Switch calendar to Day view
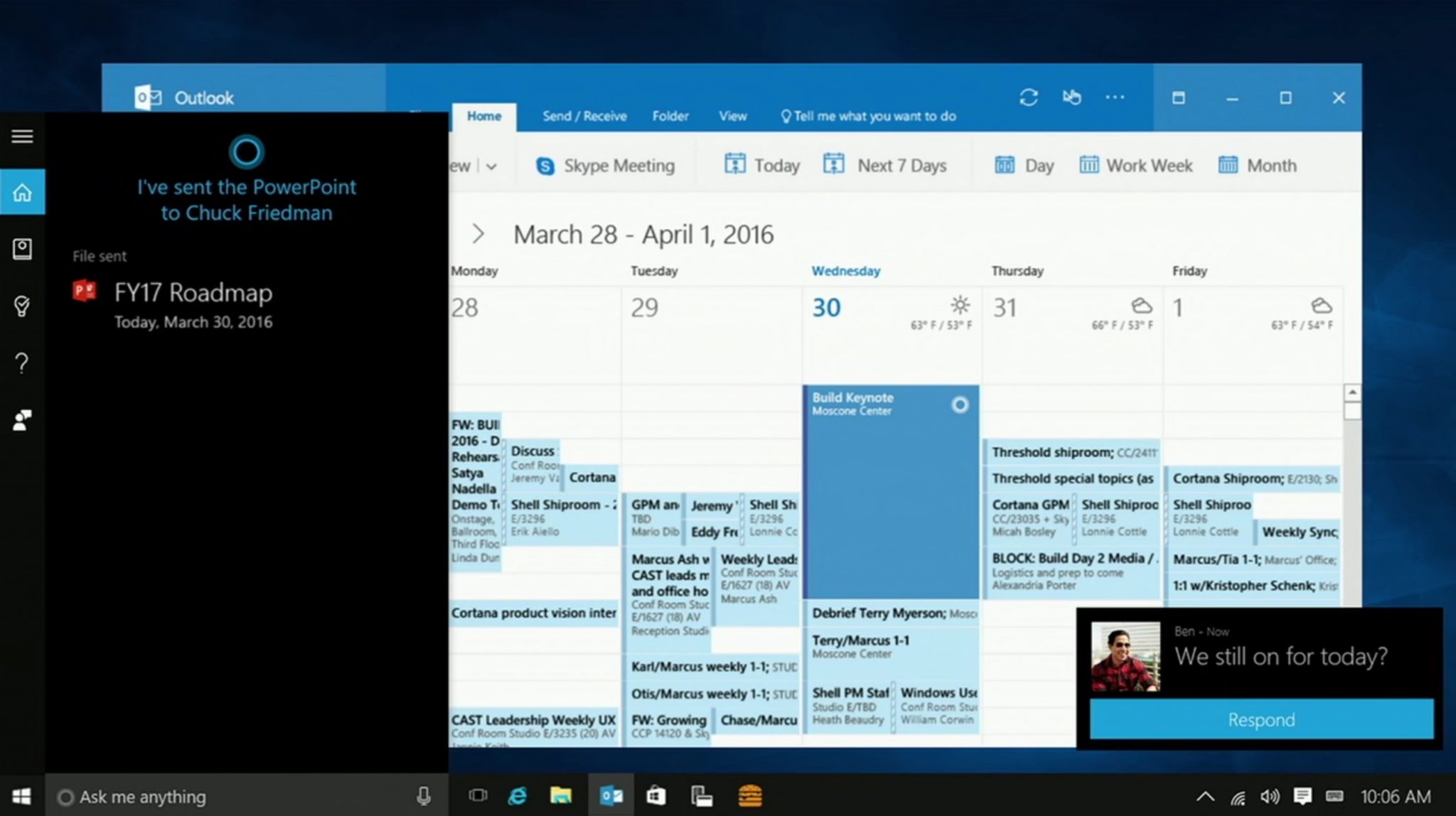The height and width of the screenshot is (816, 1456). [1024, 166]
